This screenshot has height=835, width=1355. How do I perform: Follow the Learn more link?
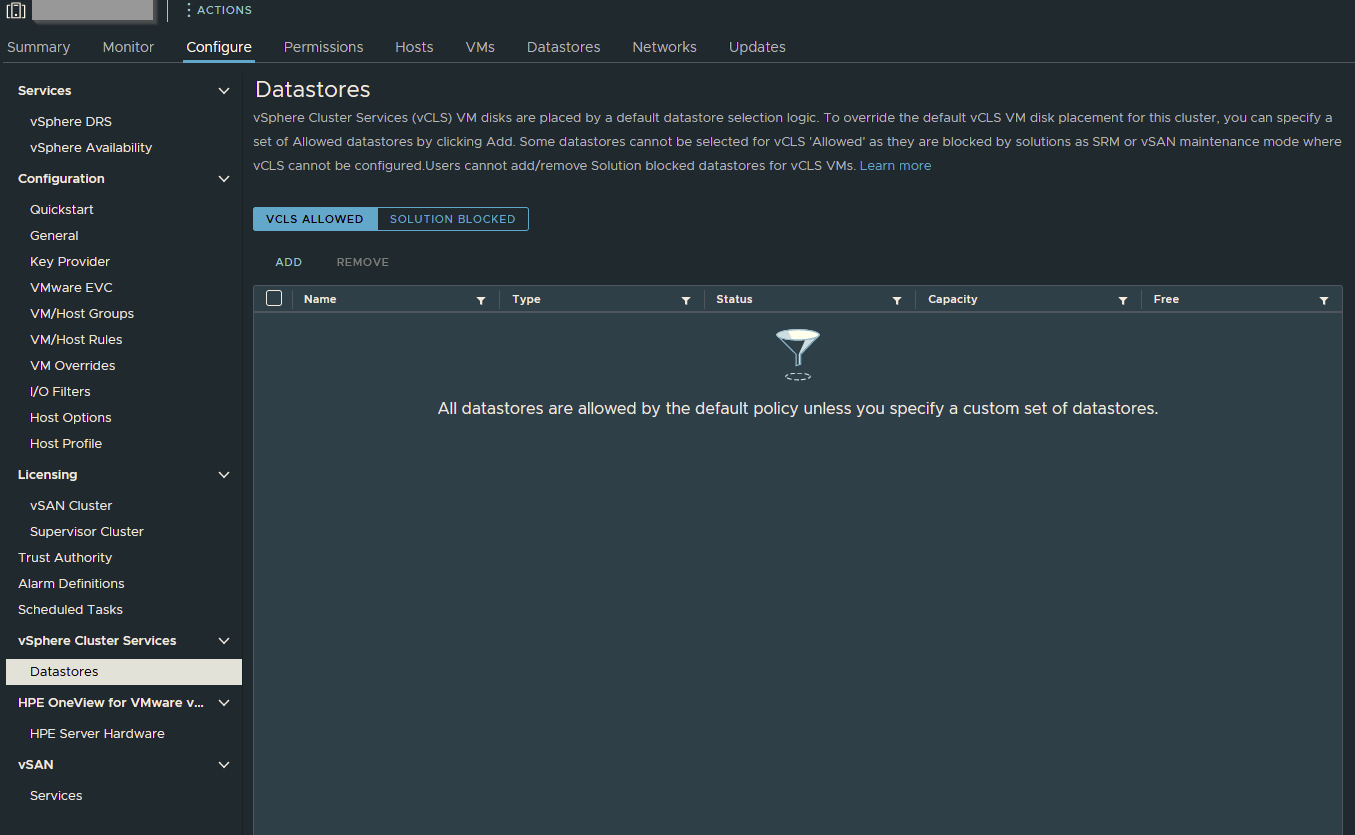[895, 166]
